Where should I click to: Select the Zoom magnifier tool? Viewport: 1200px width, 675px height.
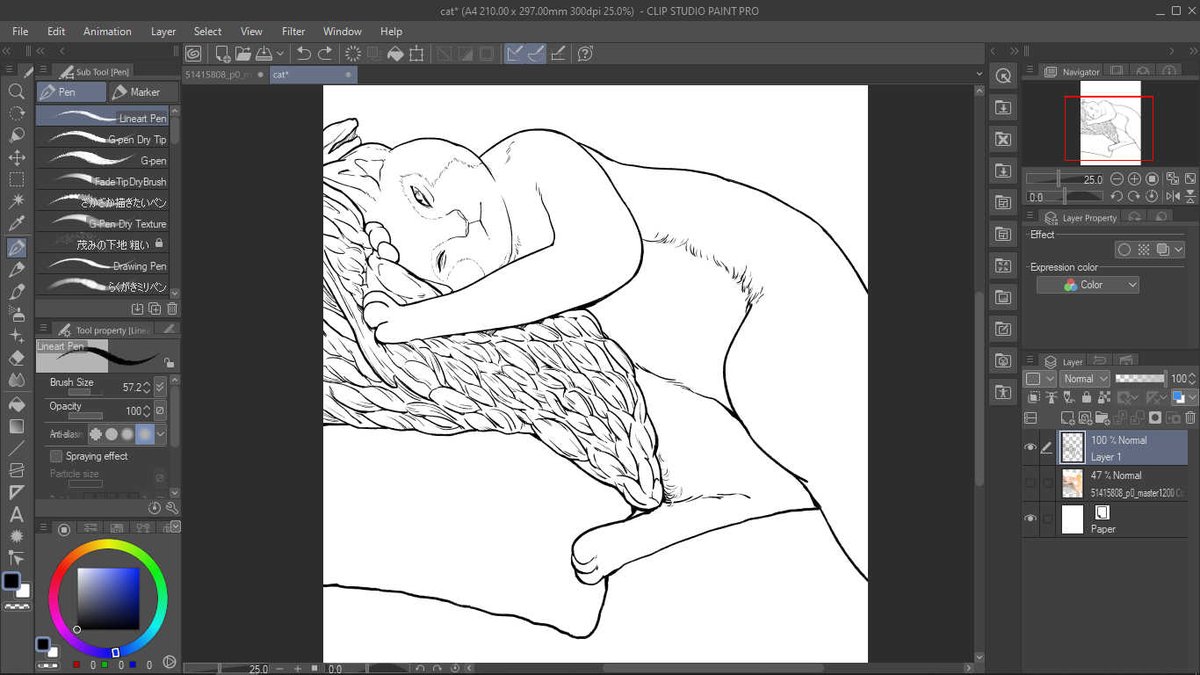[x=16, y=91]
